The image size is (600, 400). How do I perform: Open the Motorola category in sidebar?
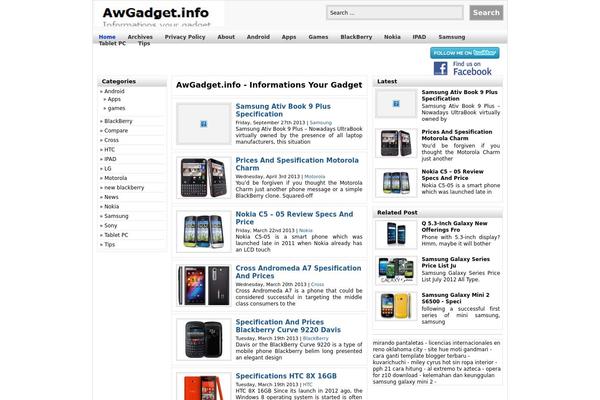(x=116, y=178)
